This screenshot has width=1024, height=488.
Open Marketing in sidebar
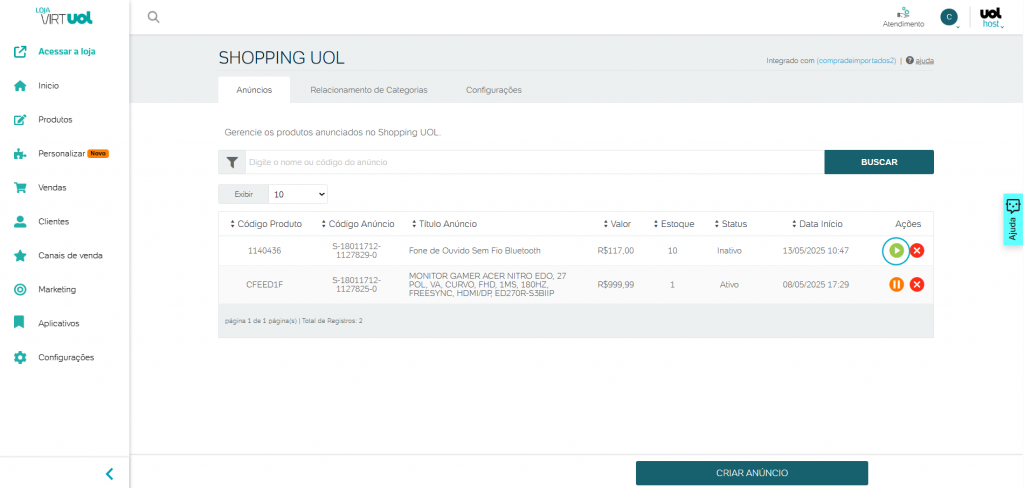57,289
